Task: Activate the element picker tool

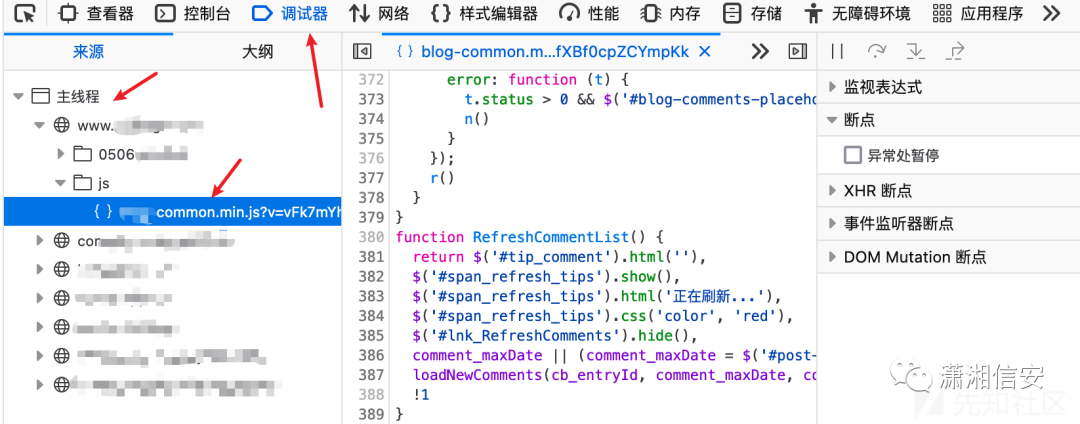Action: [25, 13]
